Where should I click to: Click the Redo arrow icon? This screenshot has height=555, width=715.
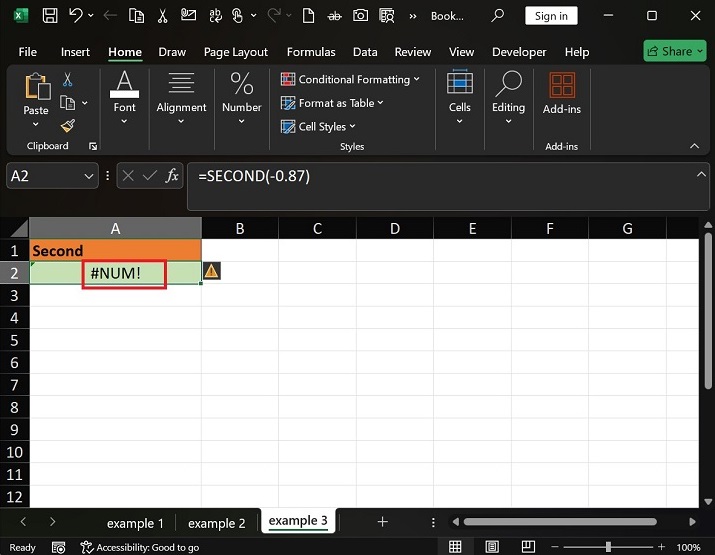coord(274,16)
